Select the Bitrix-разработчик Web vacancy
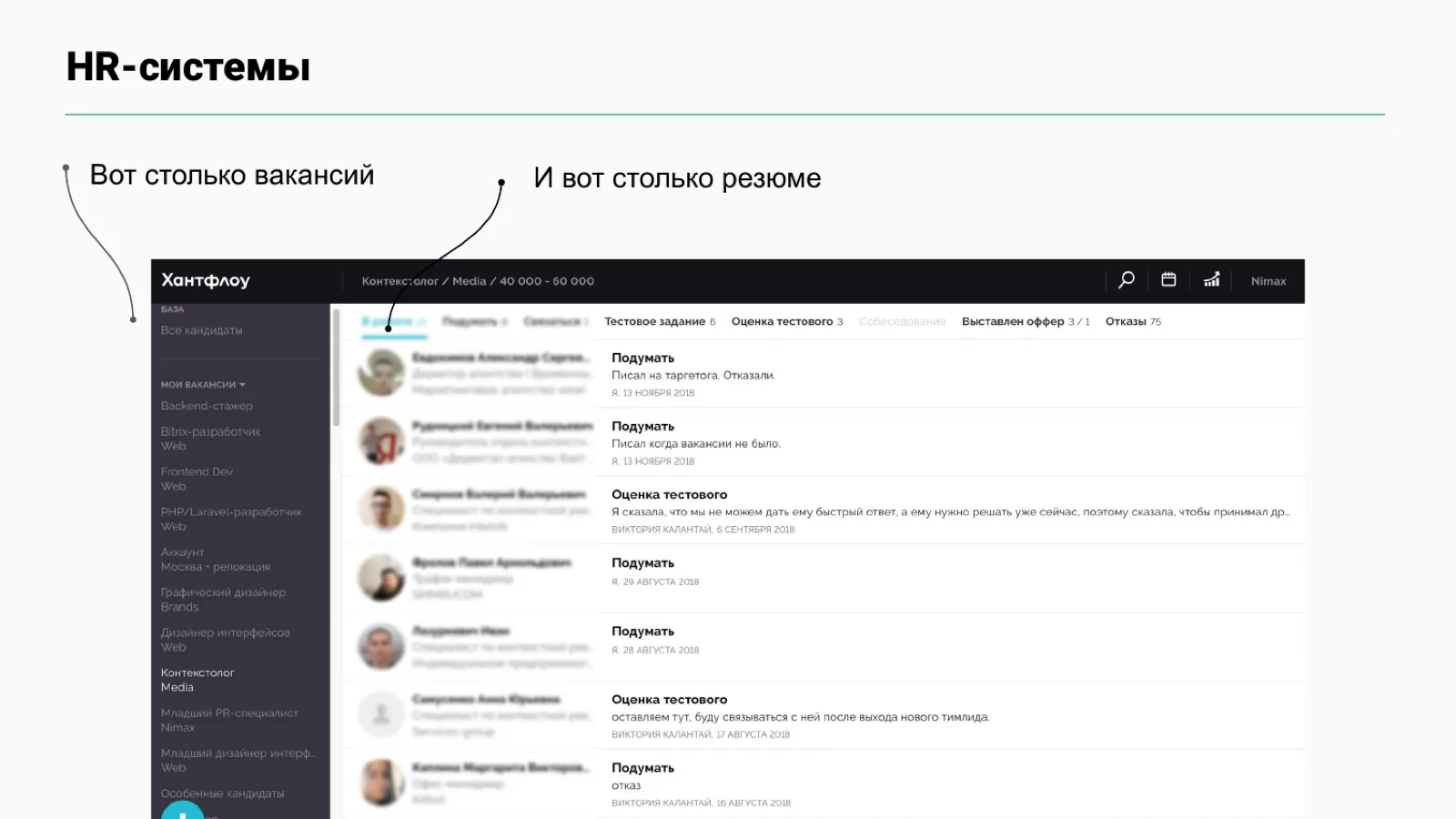Screen dimensions: 1456x819 (x=210, y=439)
